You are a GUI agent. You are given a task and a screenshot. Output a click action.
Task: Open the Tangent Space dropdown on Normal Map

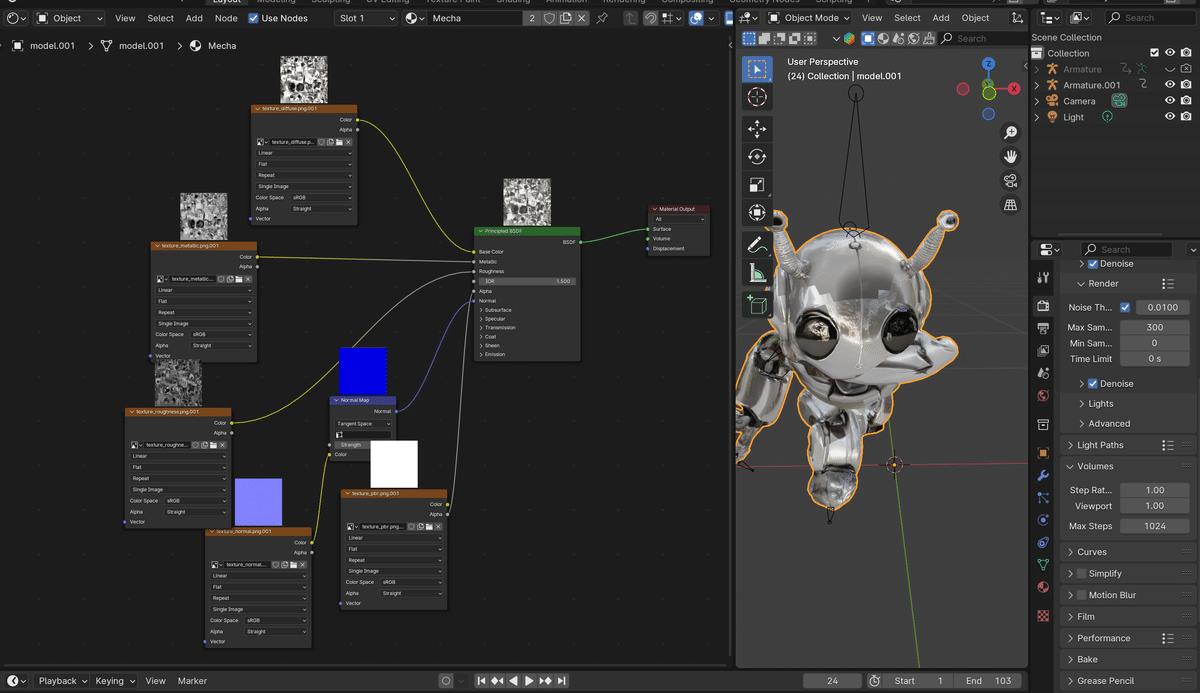[364, 424]
